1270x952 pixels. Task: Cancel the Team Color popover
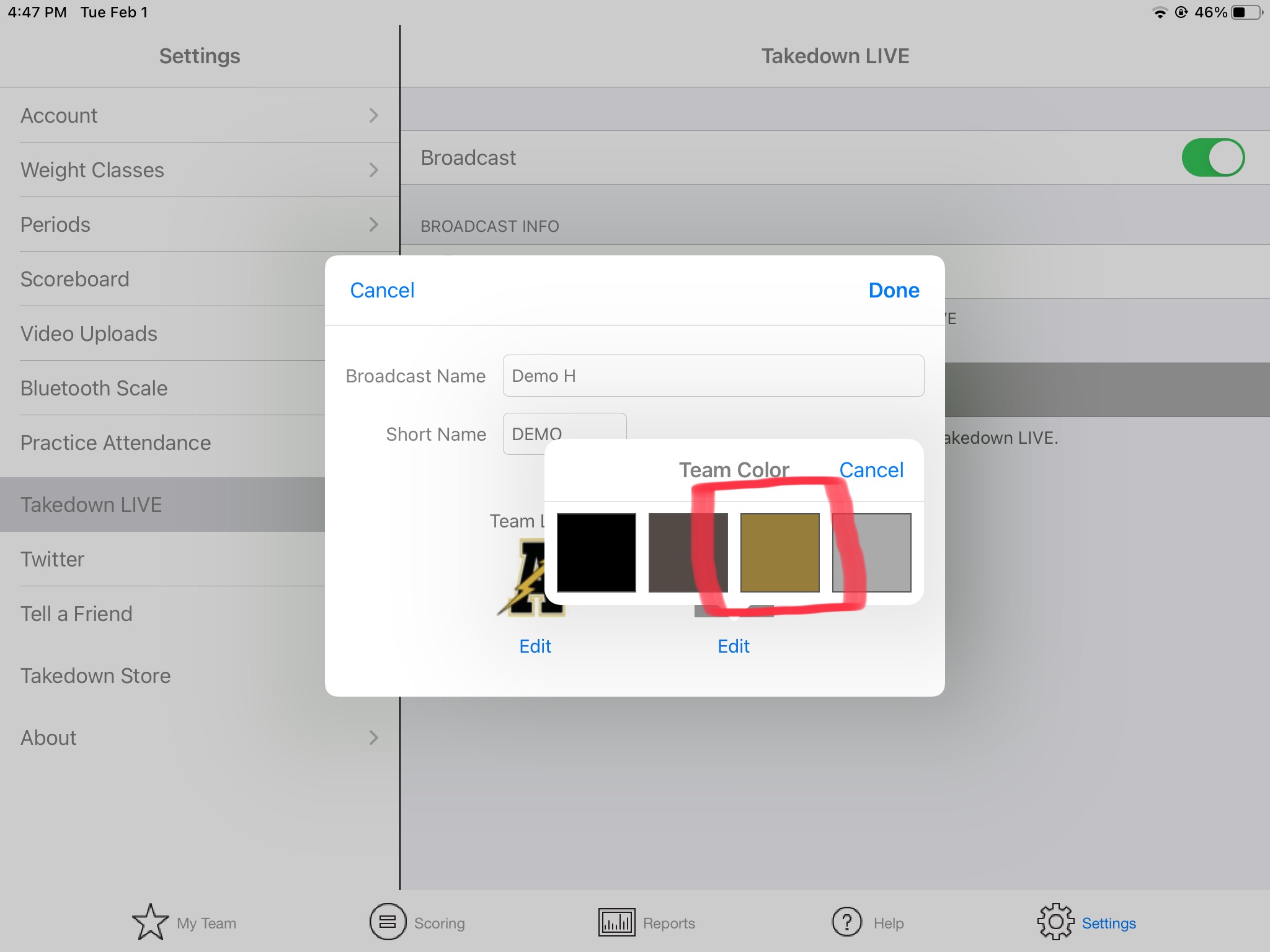[871, 470]
